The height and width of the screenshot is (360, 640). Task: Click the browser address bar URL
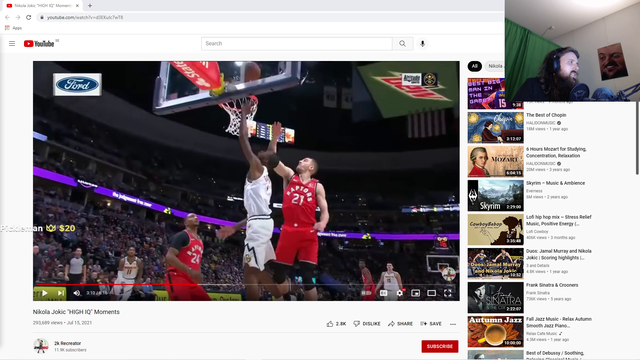click(85, 17)
